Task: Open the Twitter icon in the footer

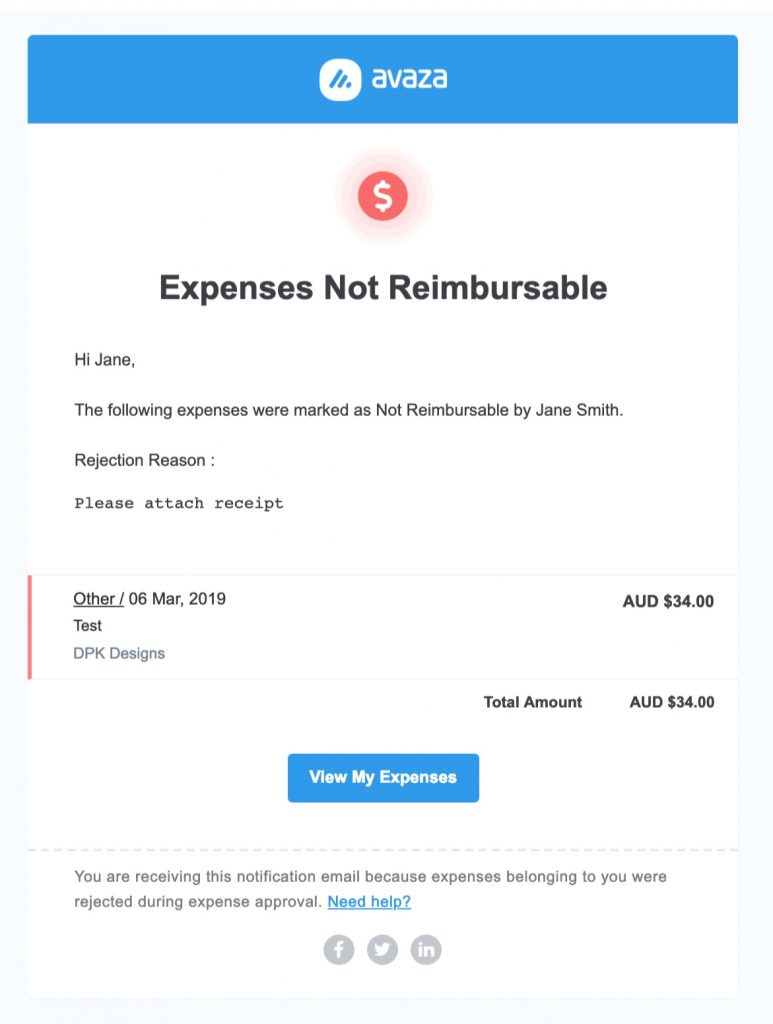Action: [382, 949]
